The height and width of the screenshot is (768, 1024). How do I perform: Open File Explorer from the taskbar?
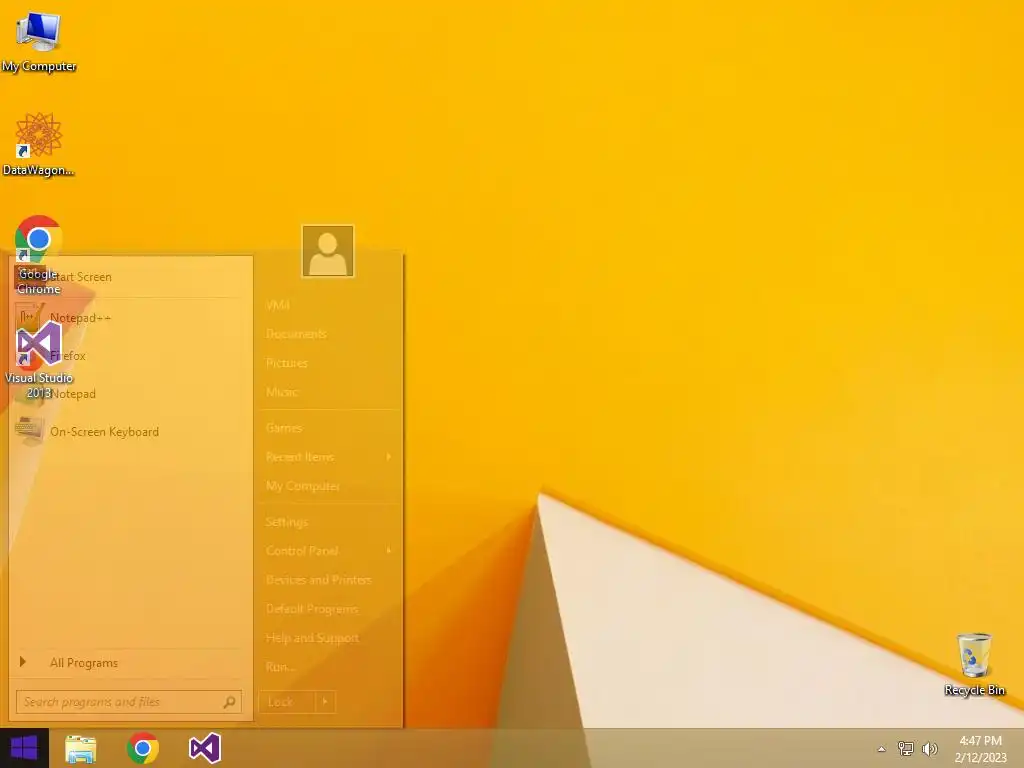pos(81,748)
